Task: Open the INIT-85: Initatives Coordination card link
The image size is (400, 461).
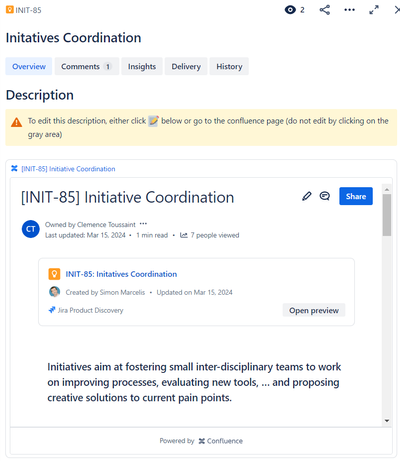Action: coord(121,274)
